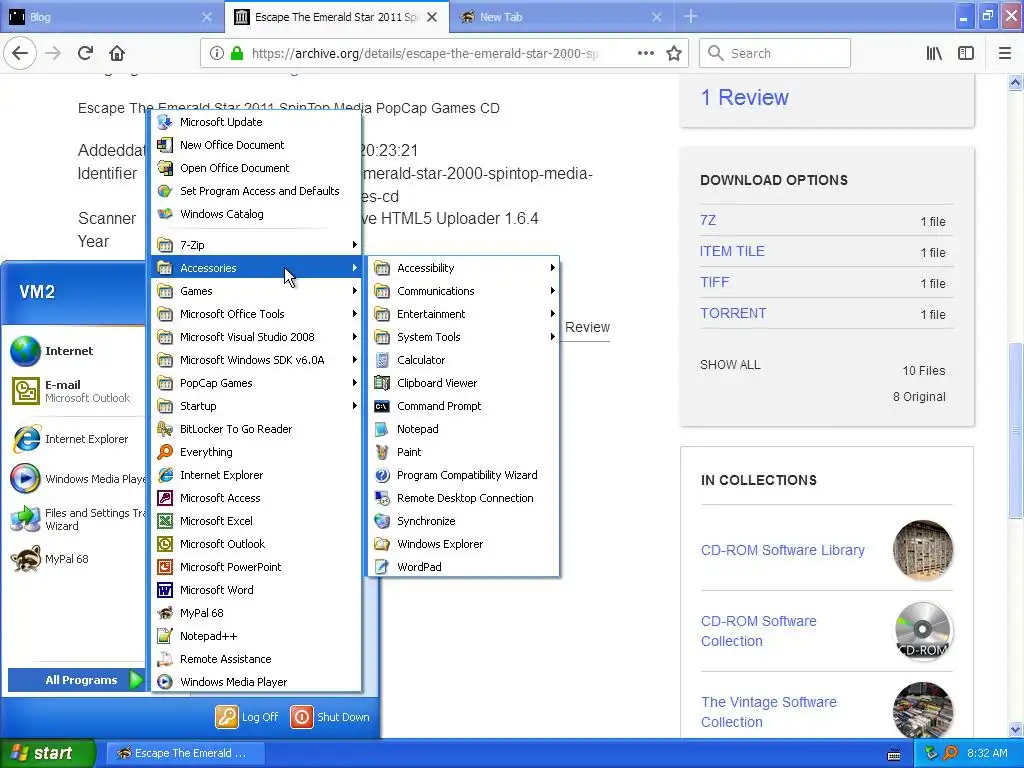1024x768 pixels.
Task: Launch Clipboard Viewer
Action: 464,383
